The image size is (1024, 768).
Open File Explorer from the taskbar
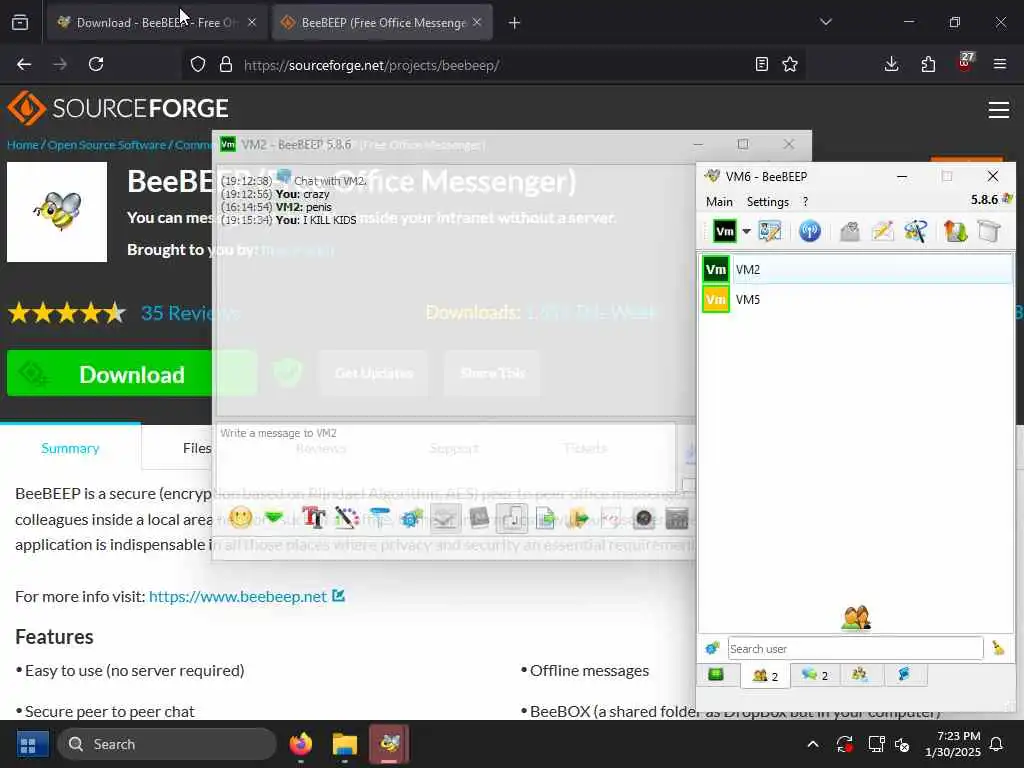[x=345, y=744]
